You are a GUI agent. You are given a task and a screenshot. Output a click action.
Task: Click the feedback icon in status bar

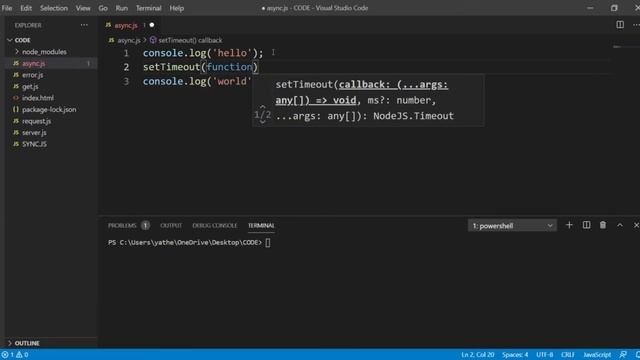[x=623, y=355]
